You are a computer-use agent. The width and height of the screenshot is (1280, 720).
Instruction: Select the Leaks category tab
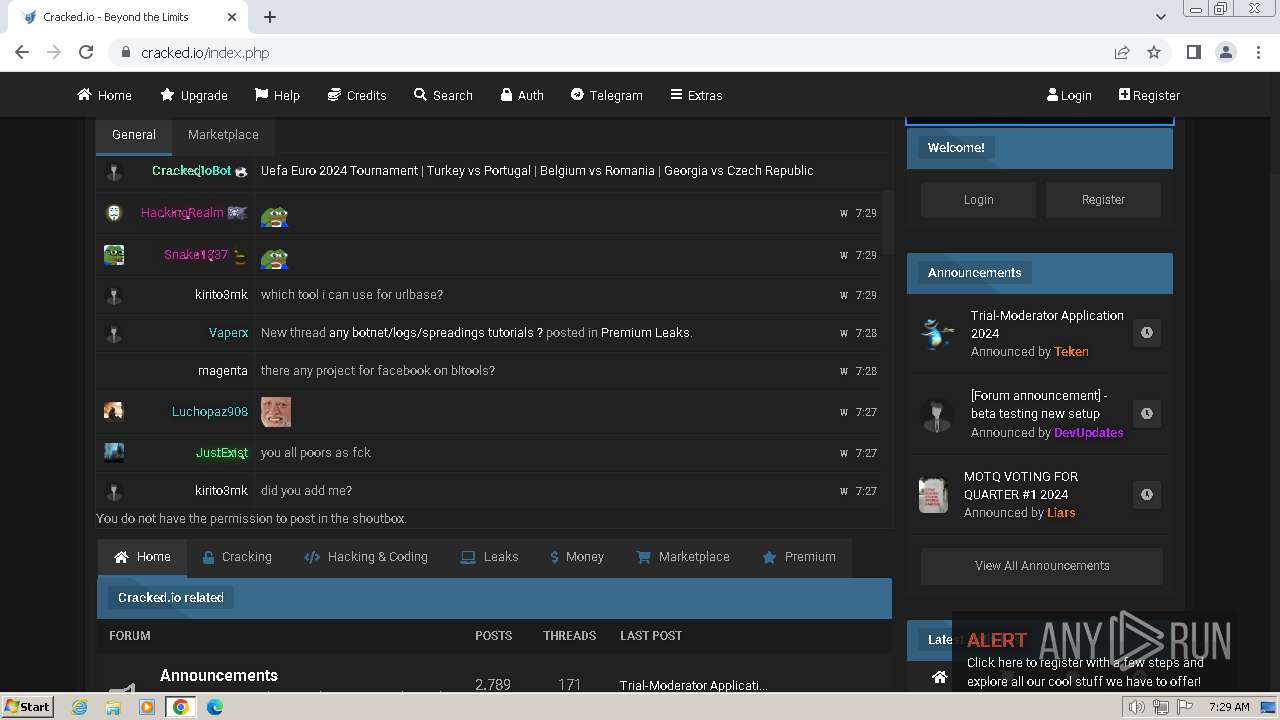pyautogui.click(x=489, y=557)
